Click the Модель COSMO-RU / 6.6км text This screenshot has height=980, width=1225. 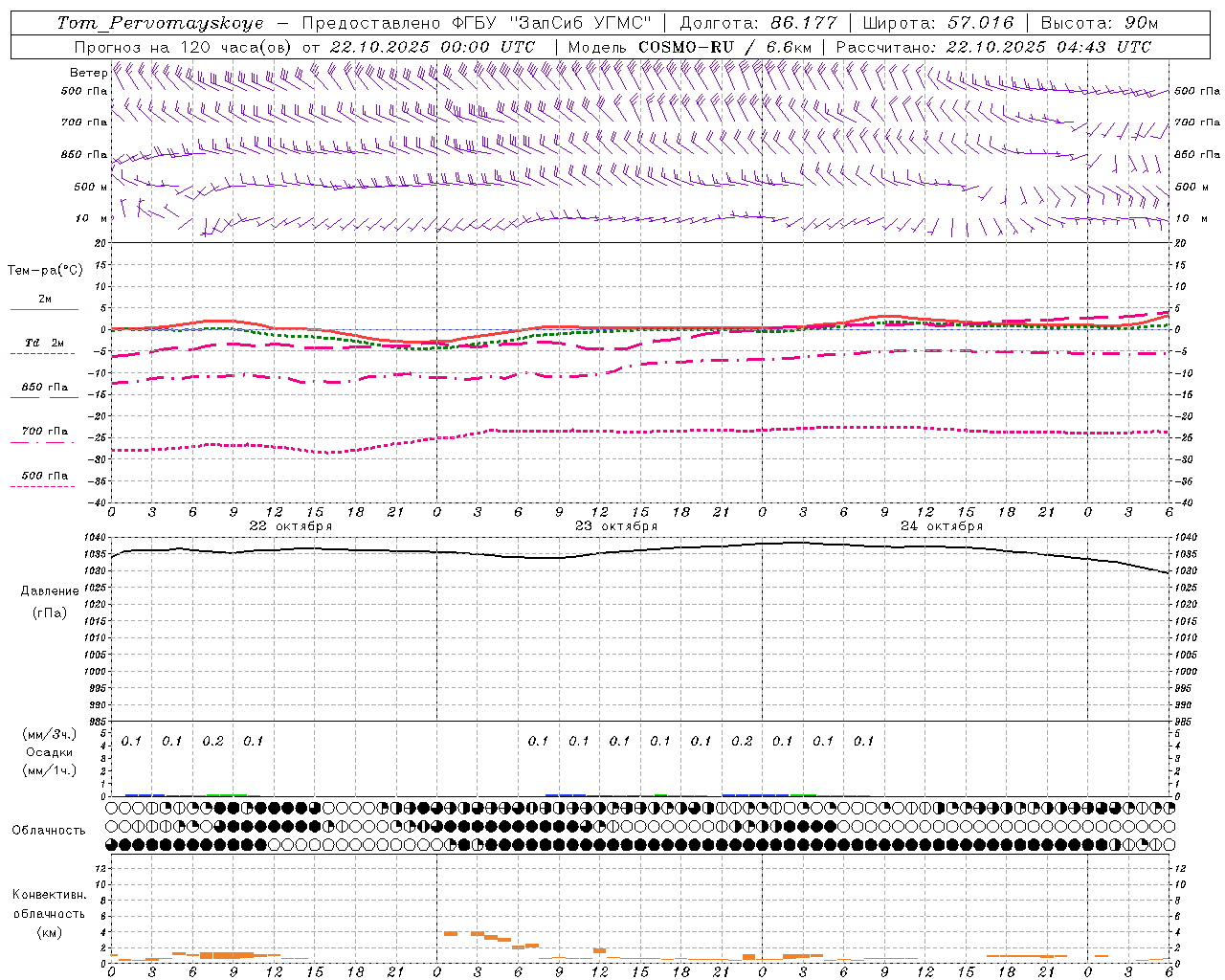tap(690, 47)
